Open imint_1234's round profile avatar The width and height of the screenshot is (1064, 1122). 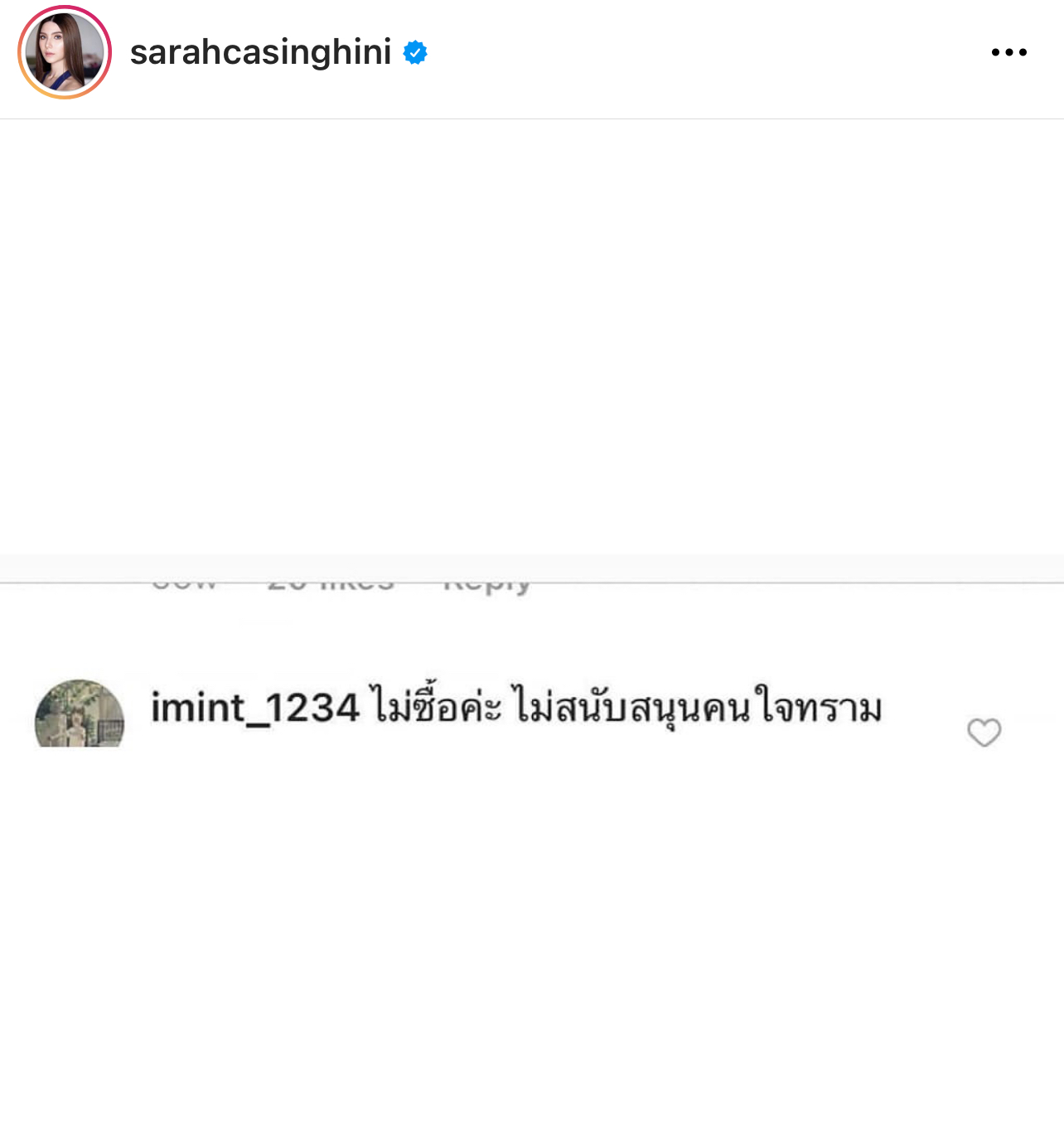click(80, 713)
